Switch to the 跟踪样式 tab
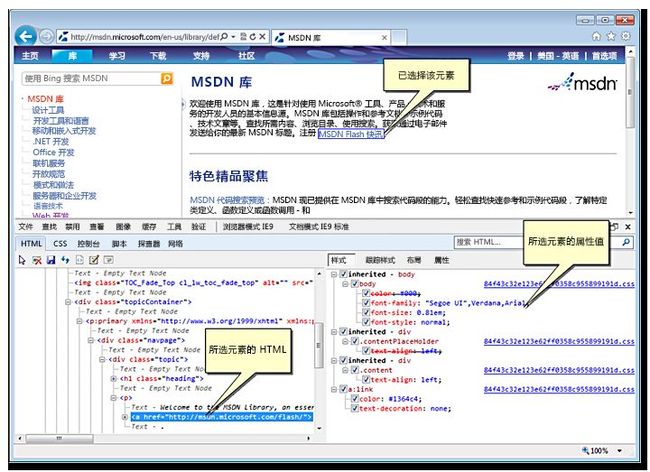Screen dimensions: 650x472 pos(380,260)
